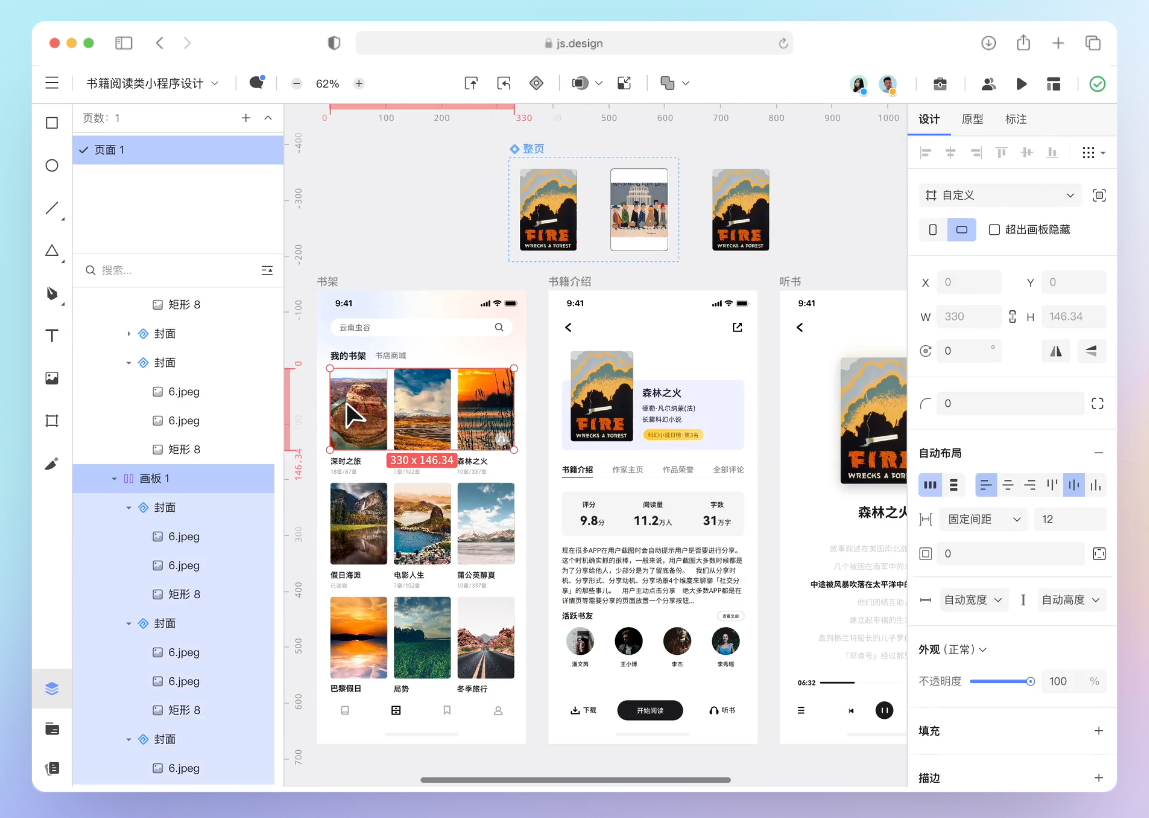Add a fill with 填充 plus button
The image size is (1149, 818).
click(1098, 731)
